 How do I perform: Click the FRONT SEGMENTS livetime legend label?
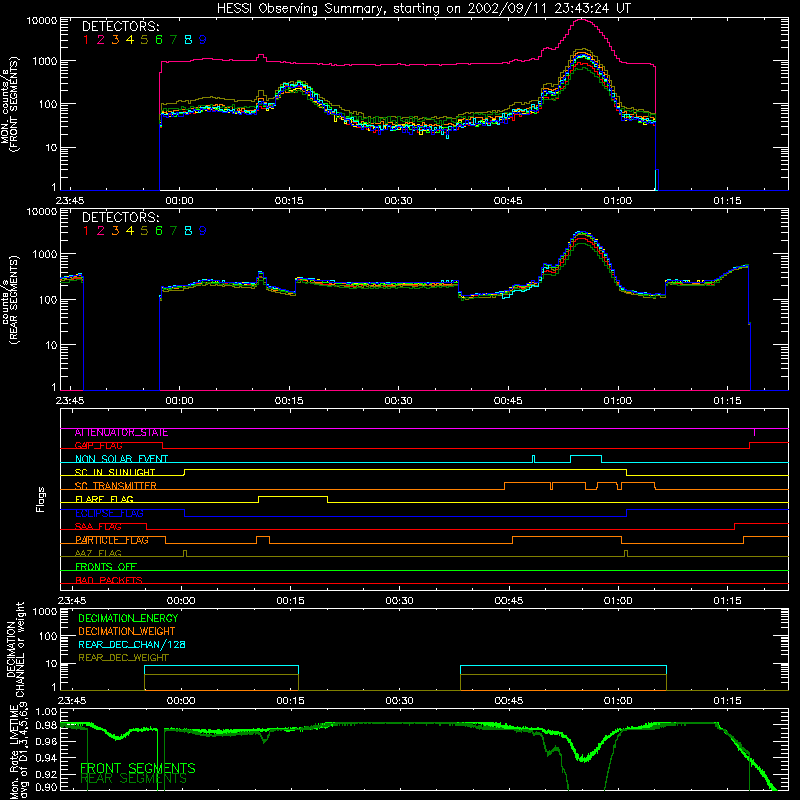[x=138, y=768]
